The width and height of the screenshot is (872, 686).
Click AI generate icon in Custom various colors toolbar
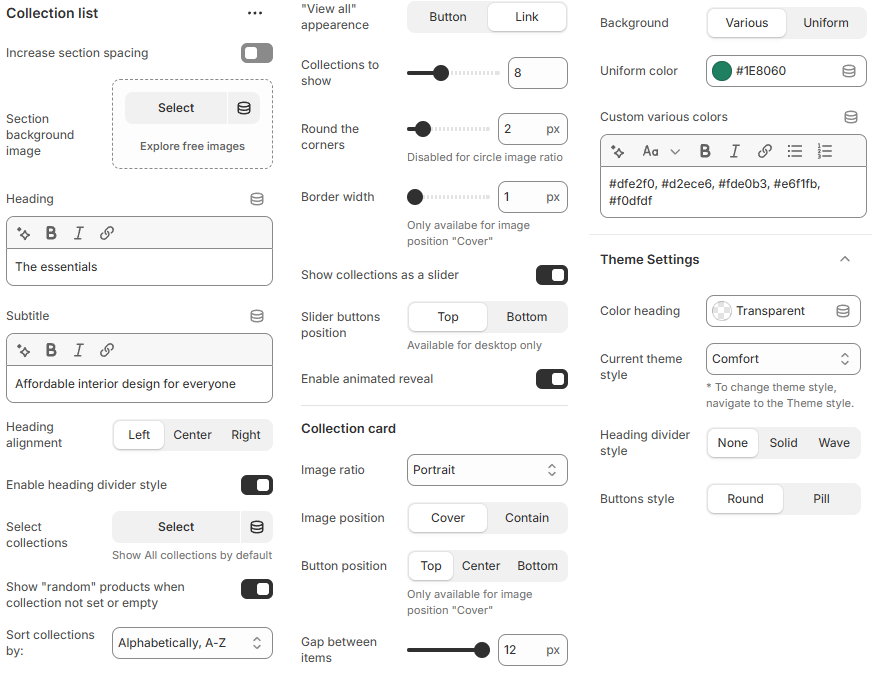point(617,151)
